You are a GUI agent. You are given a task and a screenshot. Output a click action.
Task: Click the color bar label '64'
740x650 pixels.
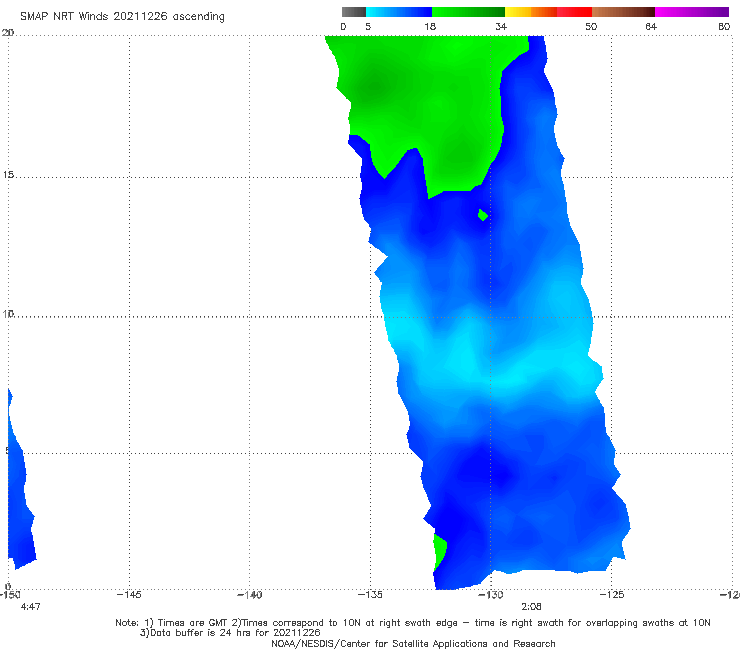(651, 26)
